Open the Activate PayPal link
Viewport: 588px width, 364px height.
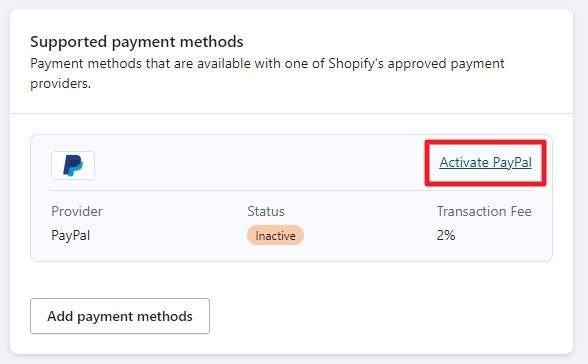(485, 162)
